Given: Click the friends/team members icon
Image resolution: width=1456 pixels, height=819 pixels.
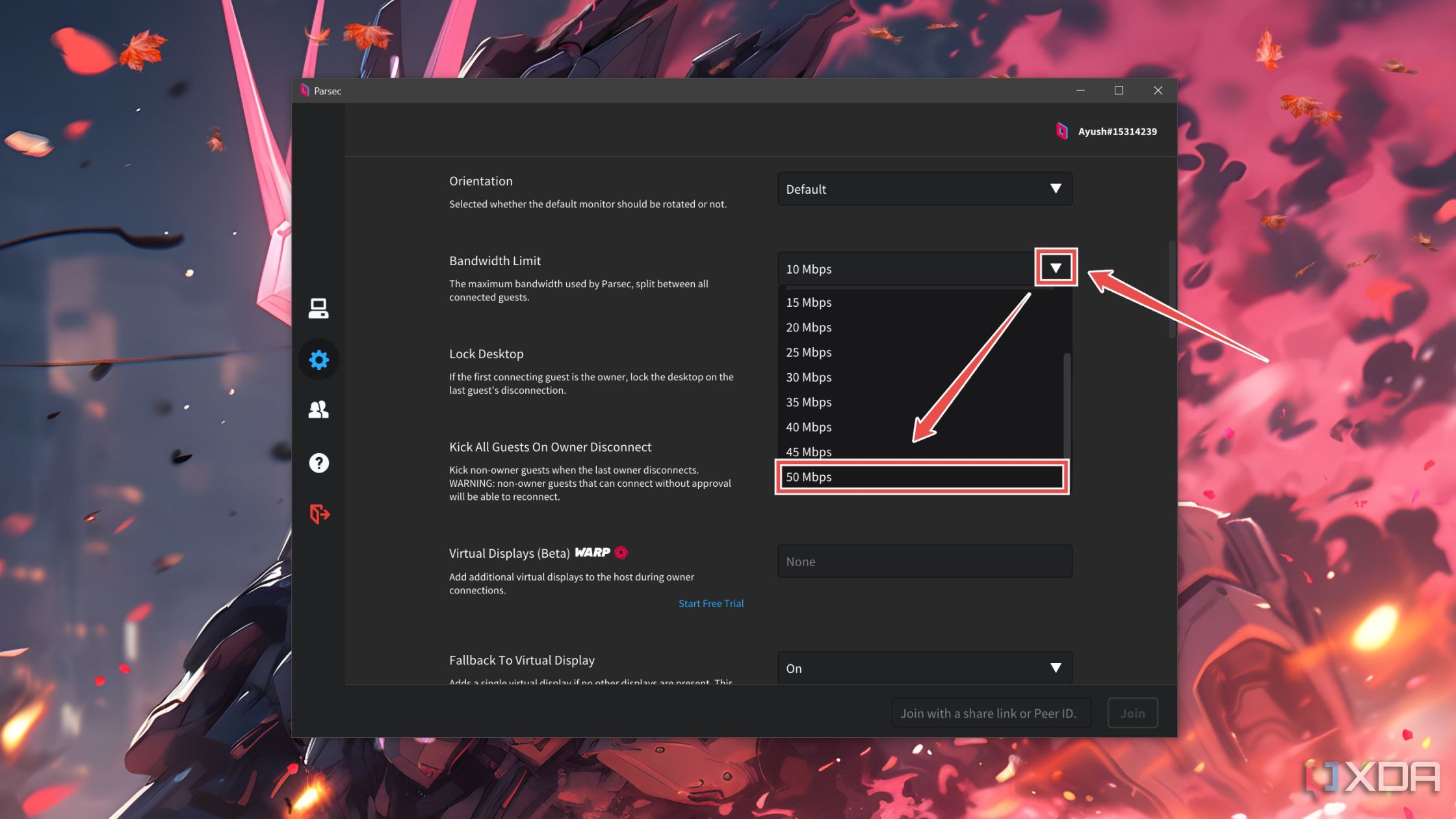Looking at the screenshot, I should coord(319,410).
